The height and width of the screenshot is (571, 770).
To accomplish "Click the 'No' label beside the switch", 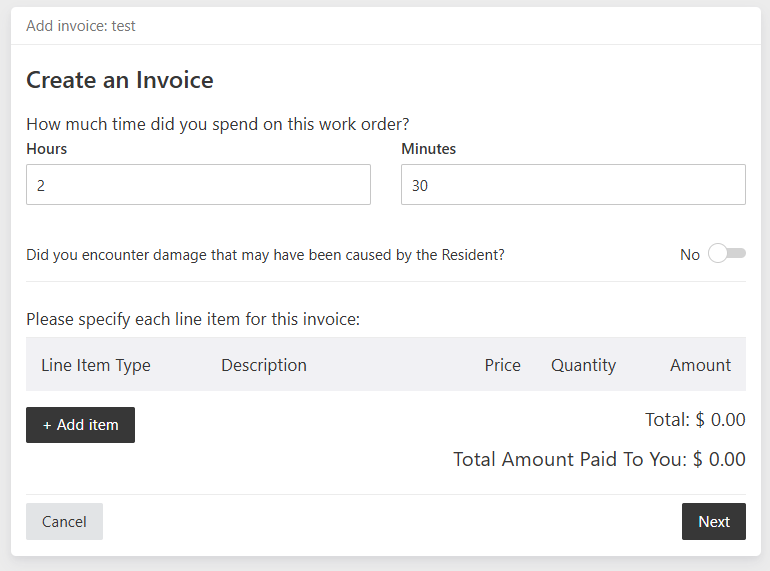I will [690, 255].
